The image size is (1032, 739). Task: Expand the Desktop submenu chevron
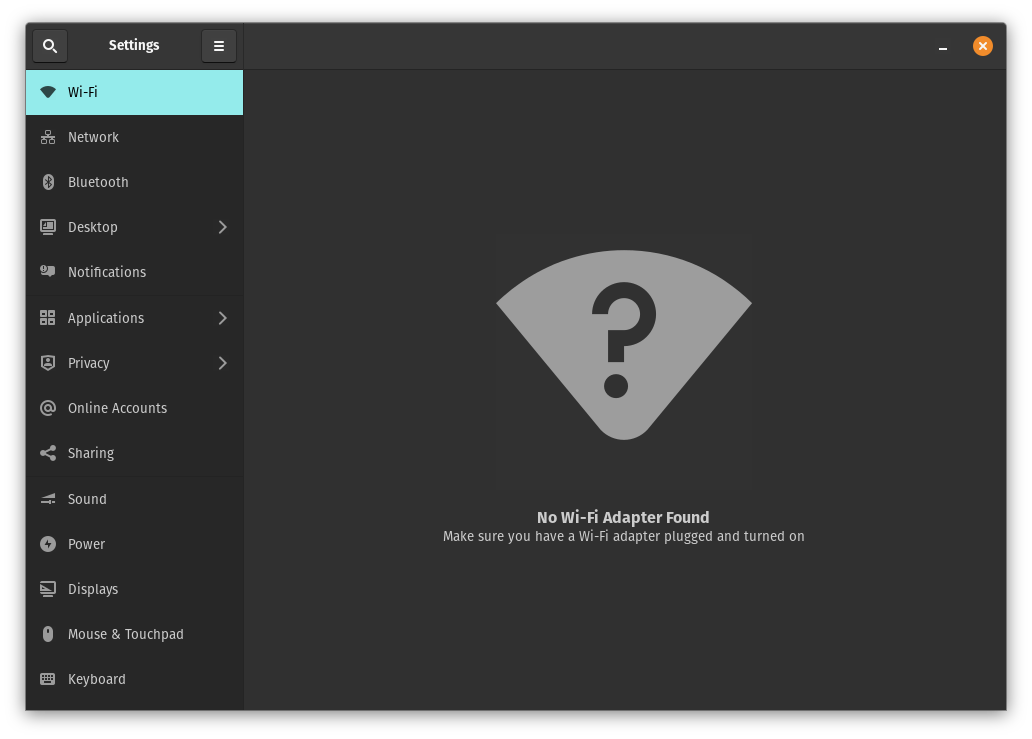(x=222, y=227)
